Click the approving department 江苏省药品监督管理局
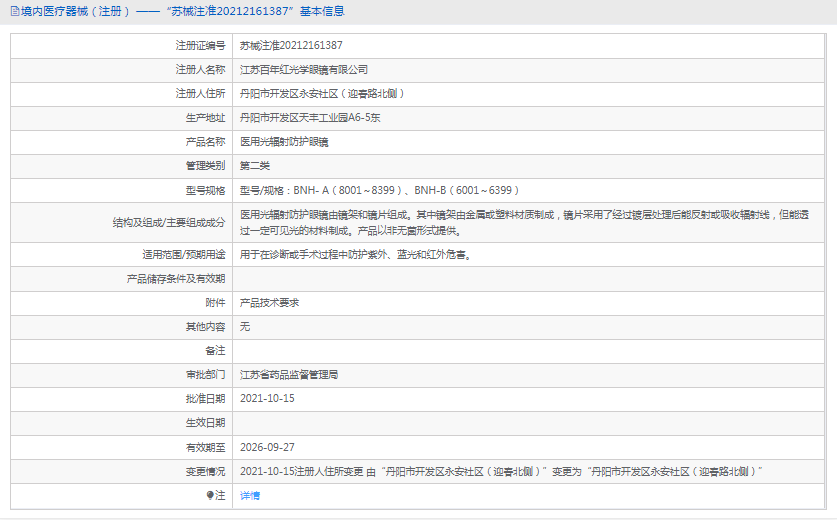 pos(289,374)
